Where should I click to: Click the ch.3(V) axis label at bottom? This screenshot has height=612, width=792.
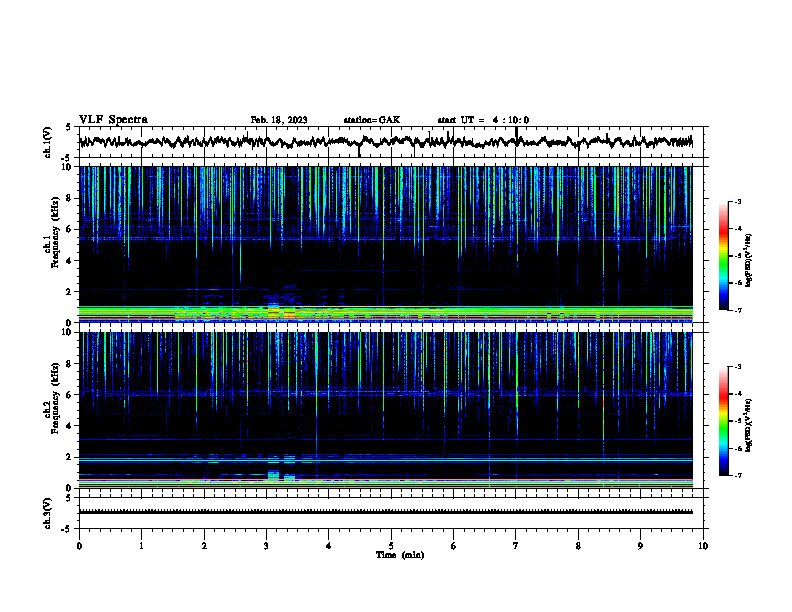(x=48, y=513)
